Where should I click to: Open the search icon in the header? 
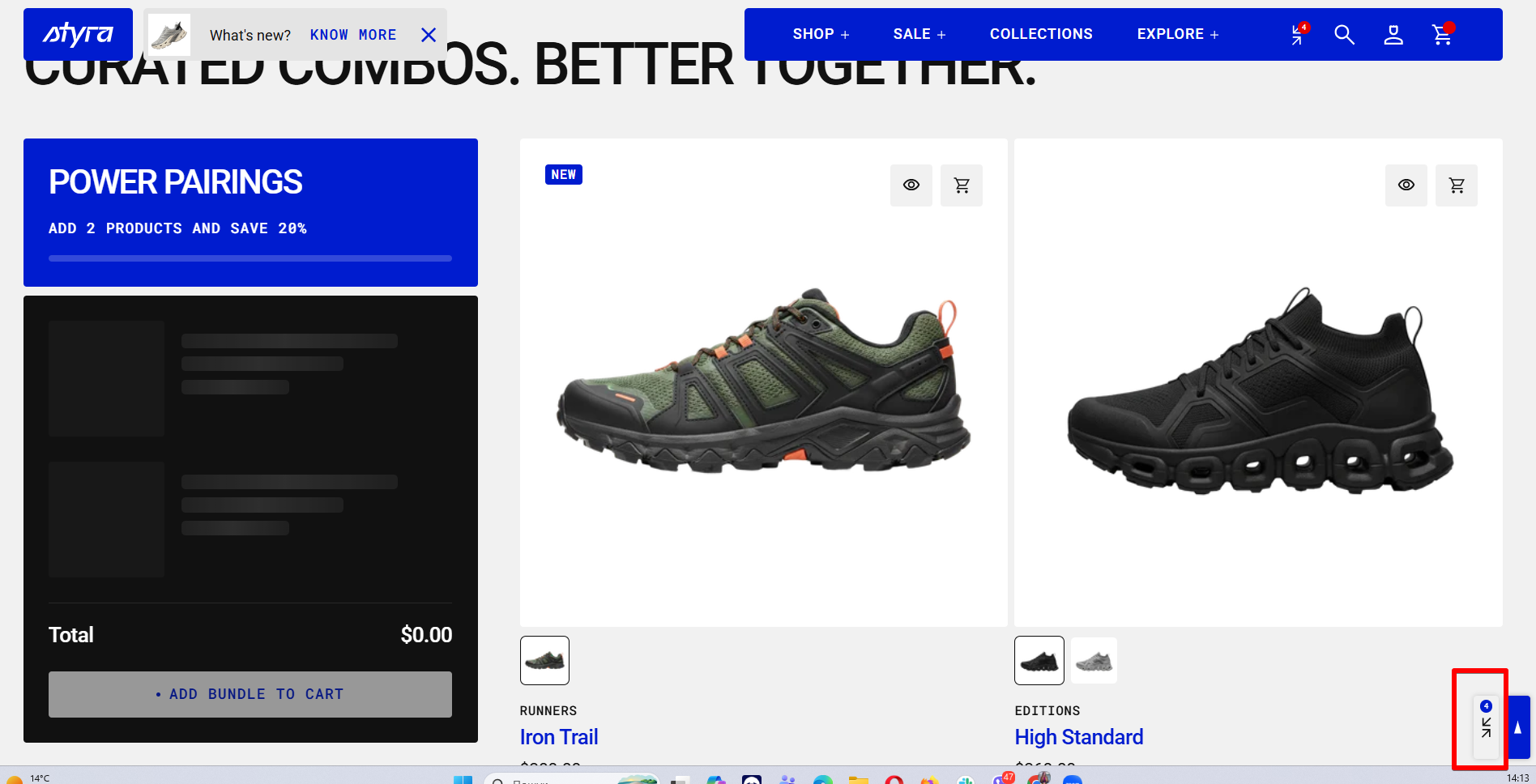point(1344,35)
